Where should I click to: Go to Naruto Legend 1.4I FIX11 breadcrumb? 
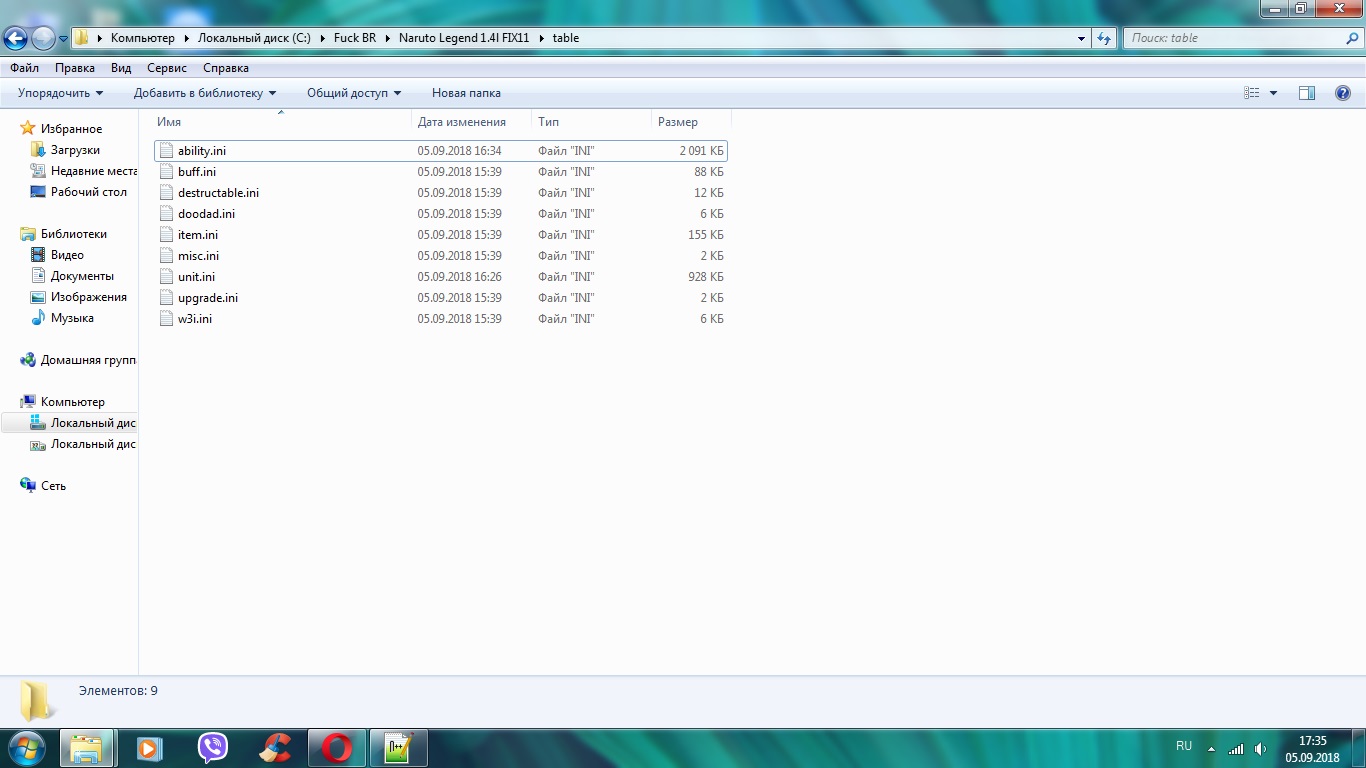pos(464,38)
